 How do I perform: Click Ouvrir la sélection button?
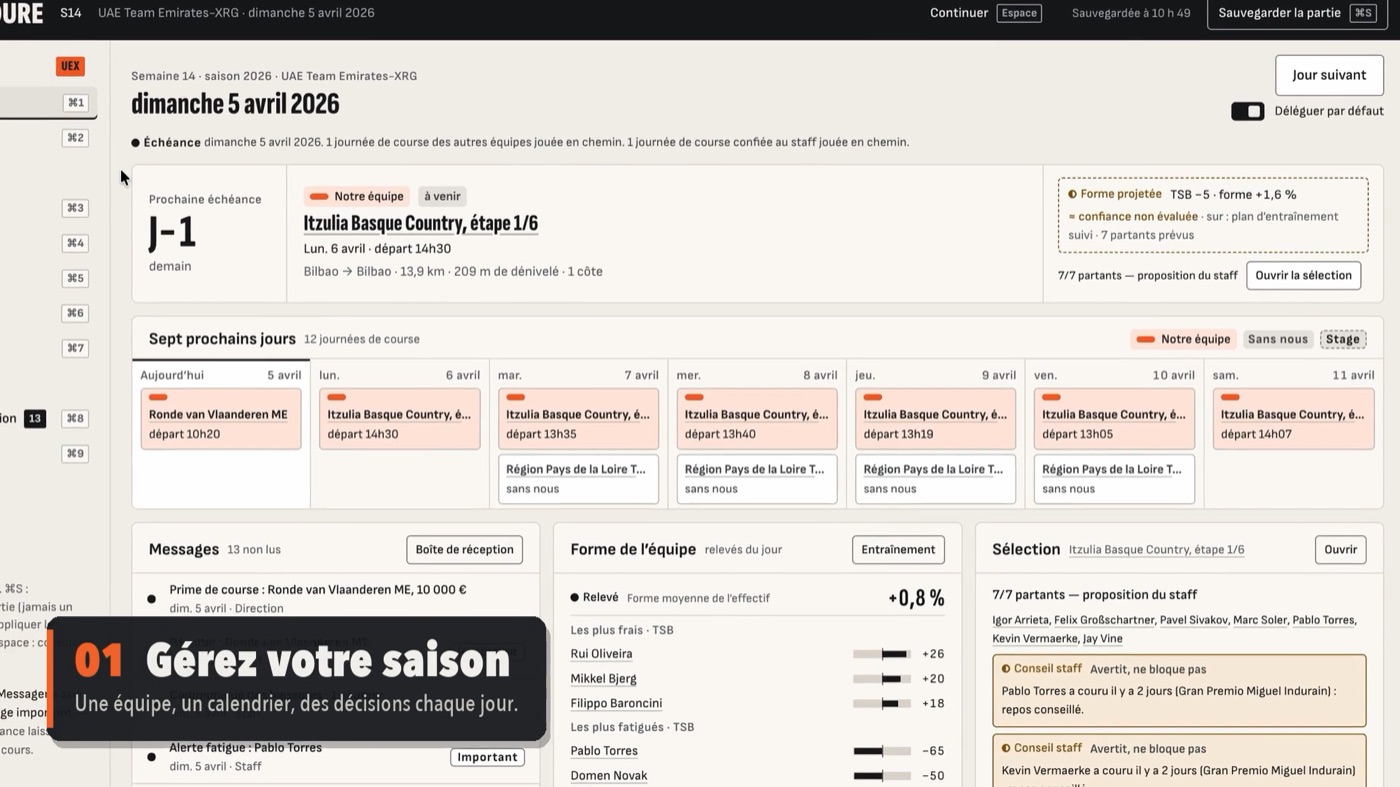(1303, 275)
